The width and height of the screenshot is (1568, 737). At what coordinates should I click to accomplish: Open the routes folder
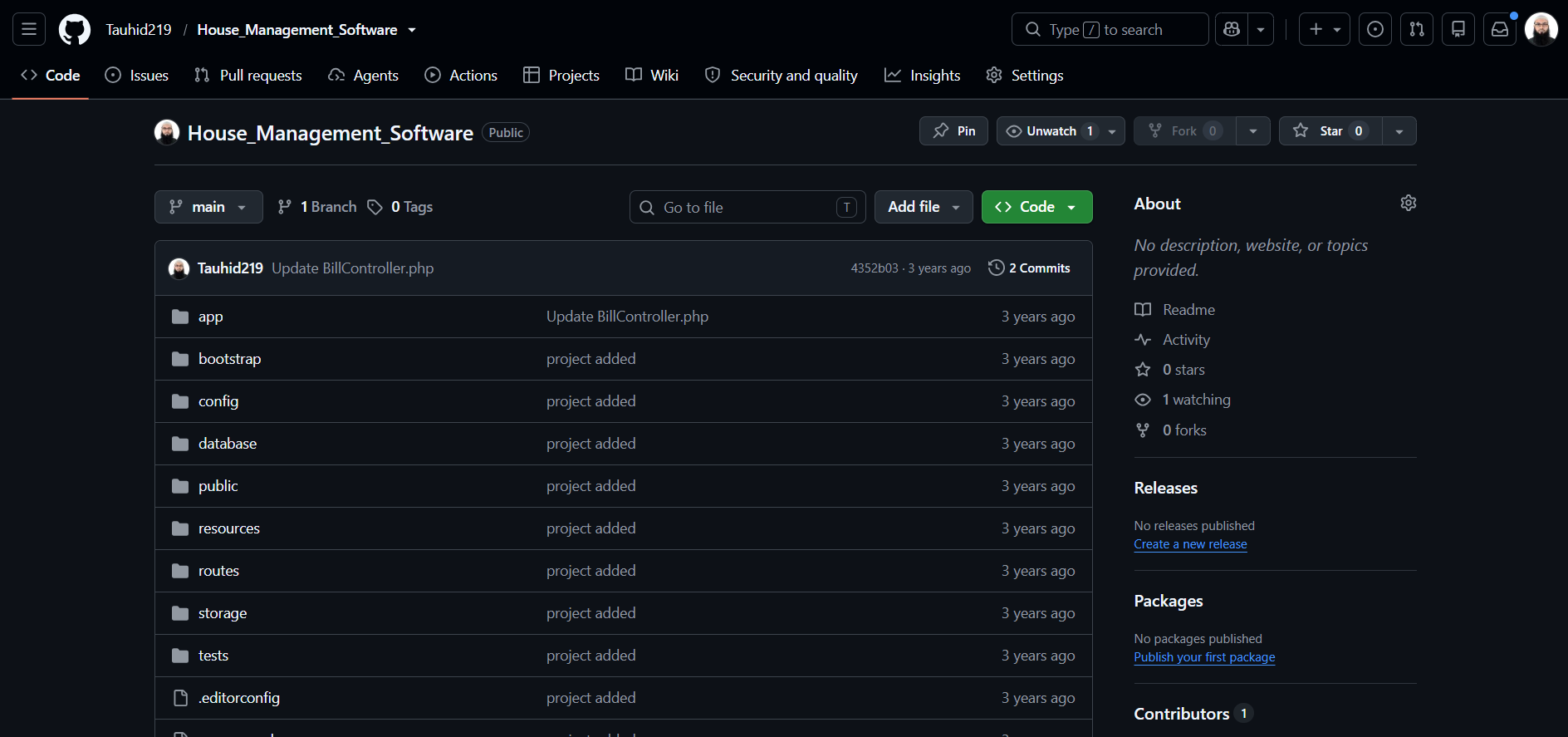[x=218, y=571]
